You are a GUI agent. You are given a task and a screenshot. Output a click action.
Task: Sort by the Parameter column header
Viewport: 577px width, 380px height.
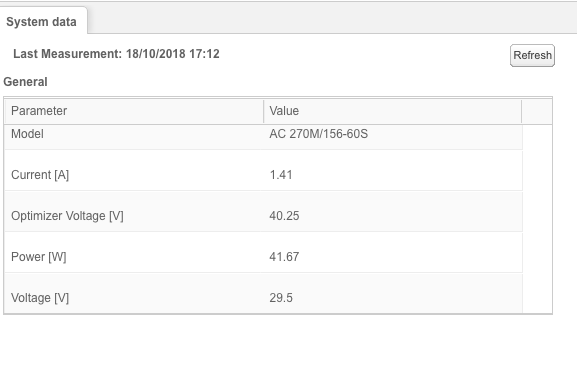(x=134, y=111)
